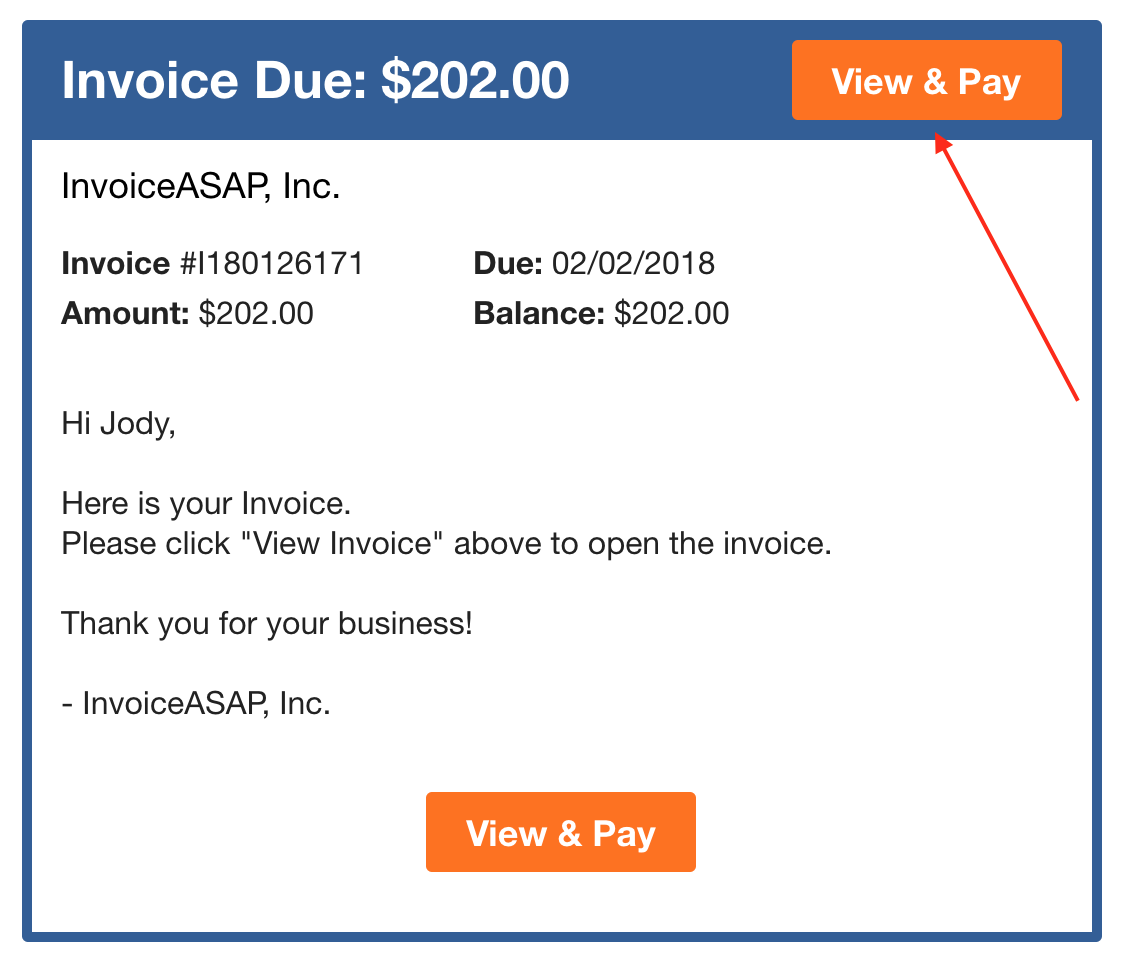The height and width of the screenshot is (964, 1126).
Task: Click the View & Pay button in header
Action: [x=926, y=80]
